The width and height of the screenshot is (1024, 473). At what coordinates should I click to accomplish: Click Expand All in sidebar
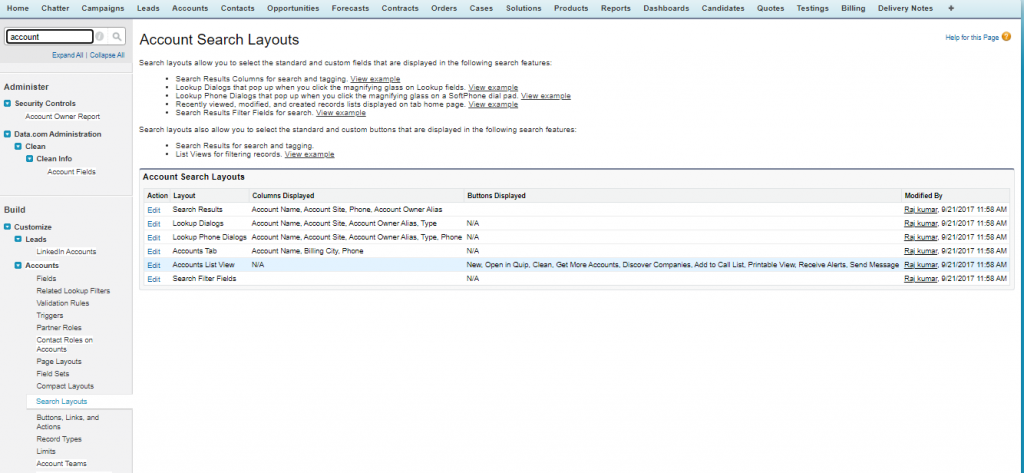(68, 55)
